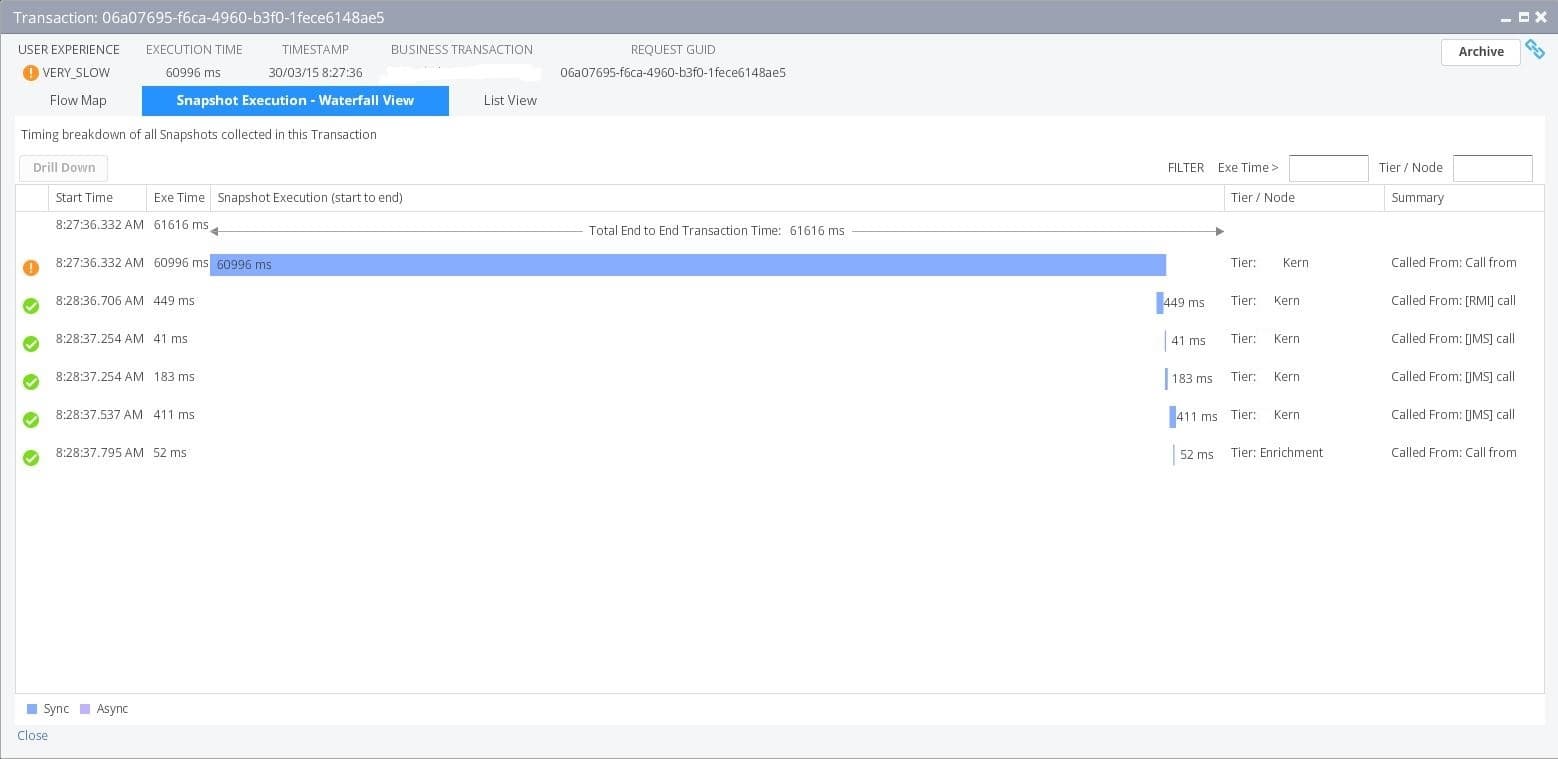Viewport: 1558px width, 759px height.
Task: Click the Async legend color swatch
Action: pyautogui.click(x=85, y=709)
